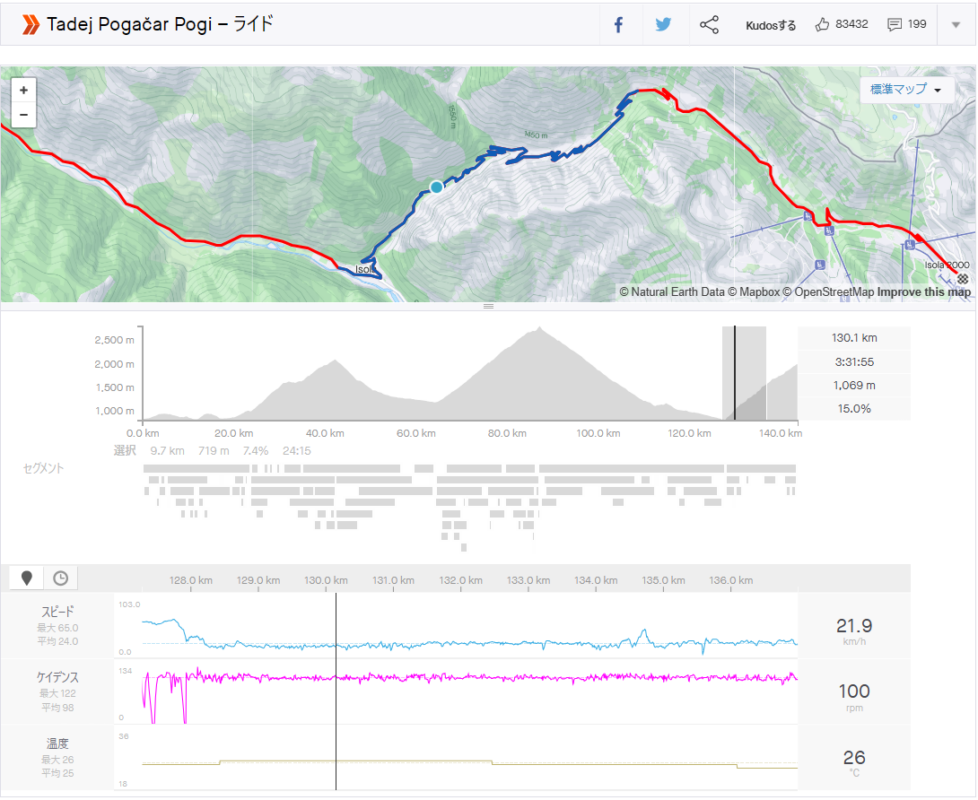Zoom out on the map

pos(23,115)
